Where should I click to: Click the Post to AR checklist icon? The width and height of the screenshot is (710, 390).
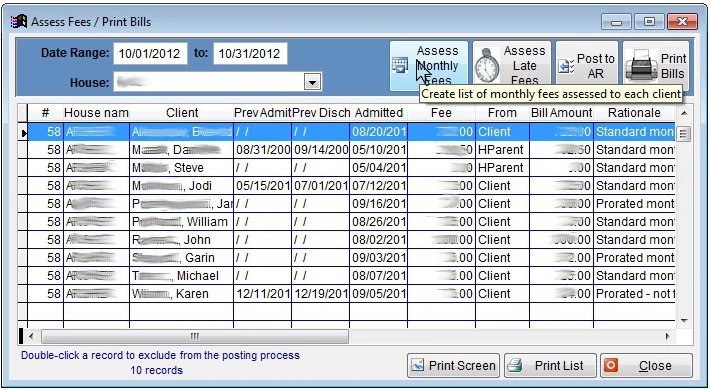point(566,67)
